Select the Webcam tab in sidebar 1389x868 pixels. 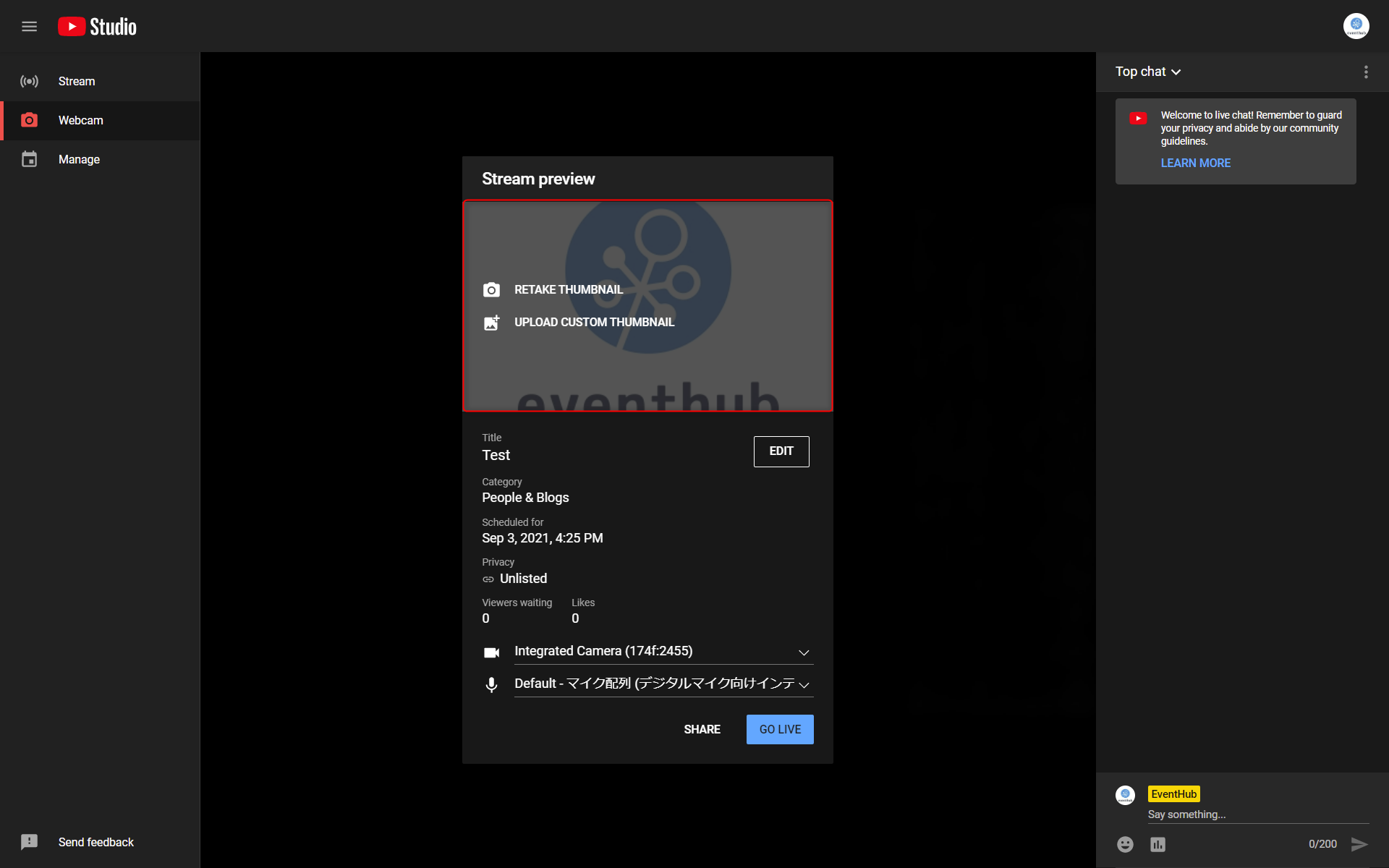100,120
